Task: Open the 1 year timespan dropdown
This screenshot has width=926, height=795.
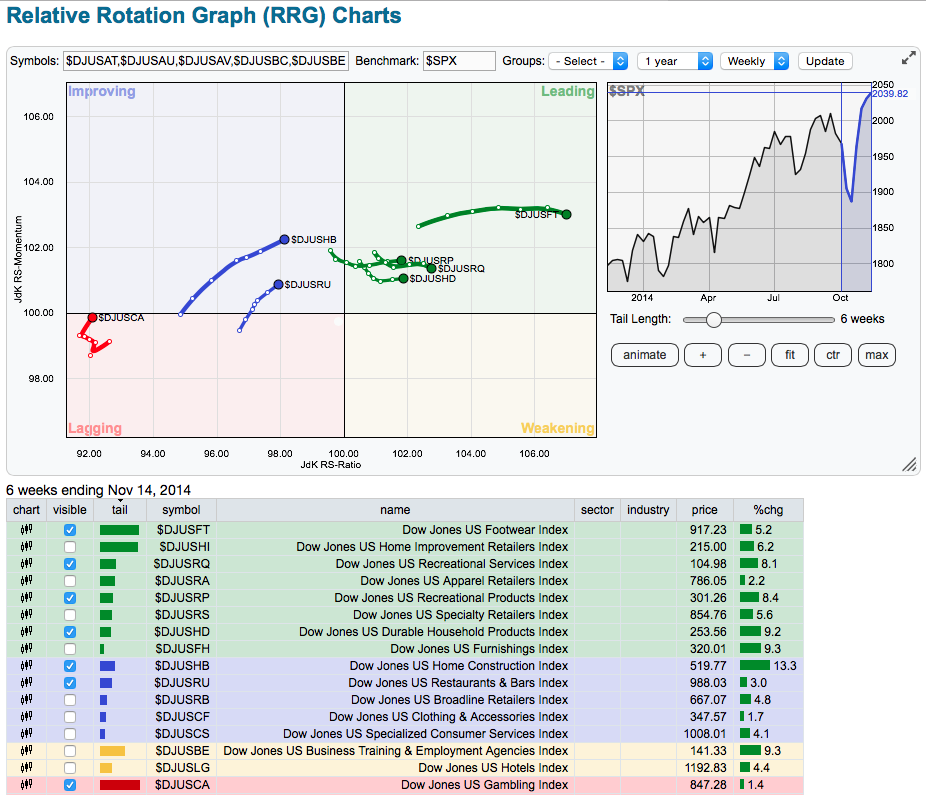Action: click(675, 61)
